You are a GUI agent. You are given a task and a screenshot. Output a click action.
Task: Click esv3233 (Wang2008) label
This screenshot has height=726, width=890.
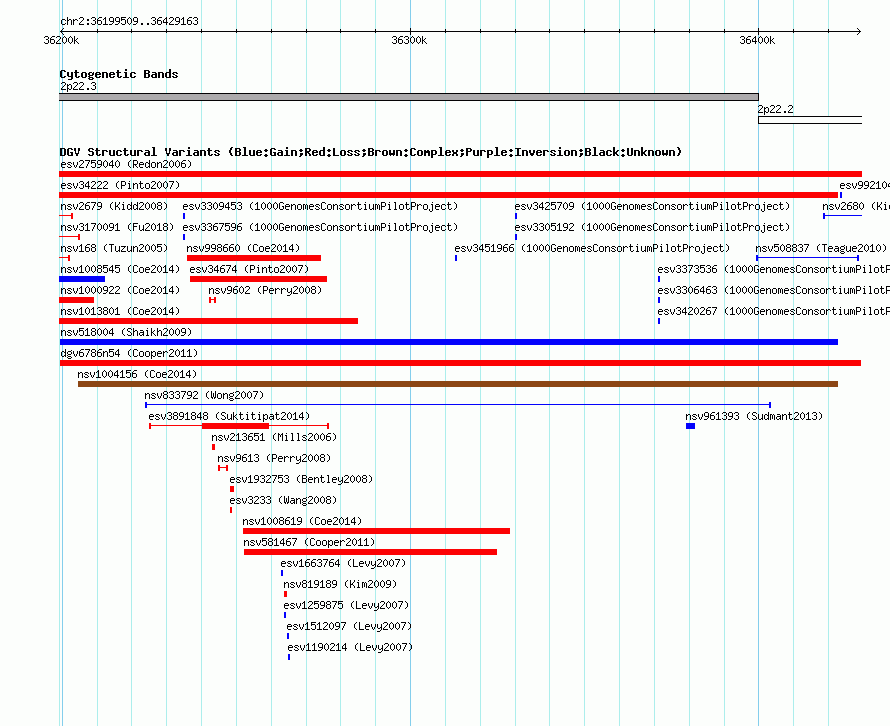point(283,500)
